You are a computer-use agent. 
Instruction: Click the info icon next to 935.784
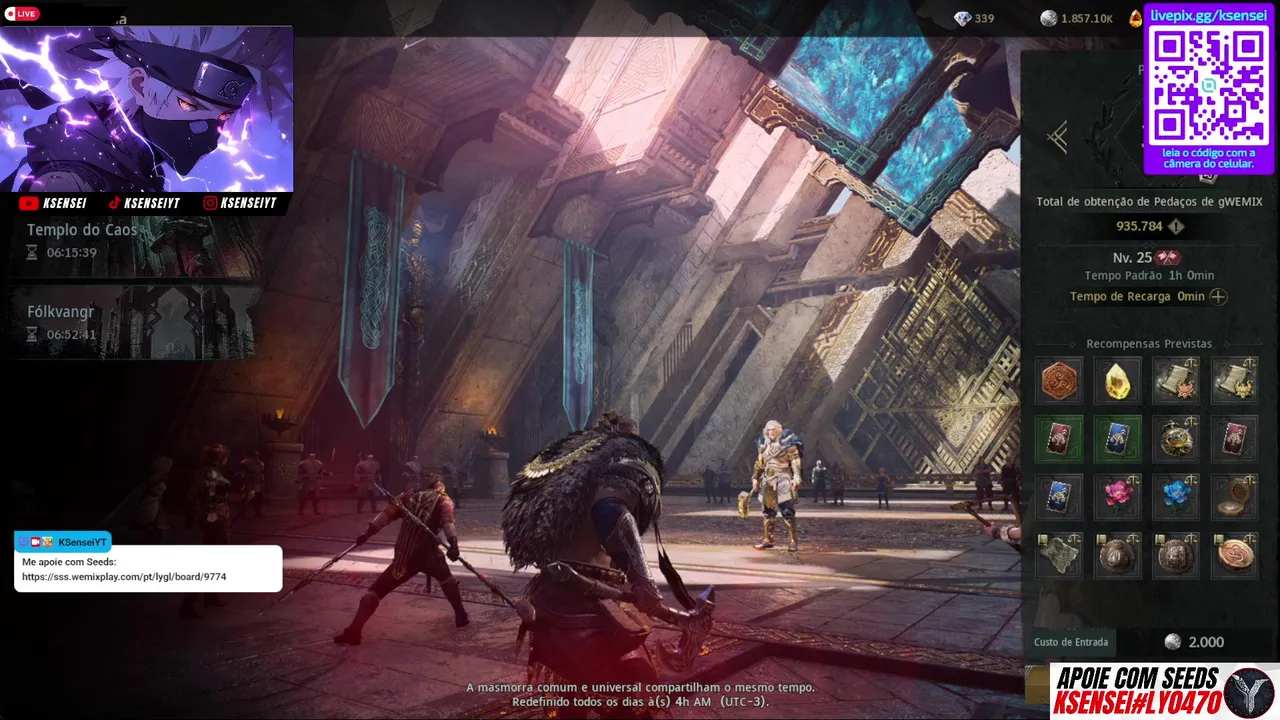(1176, 227)
